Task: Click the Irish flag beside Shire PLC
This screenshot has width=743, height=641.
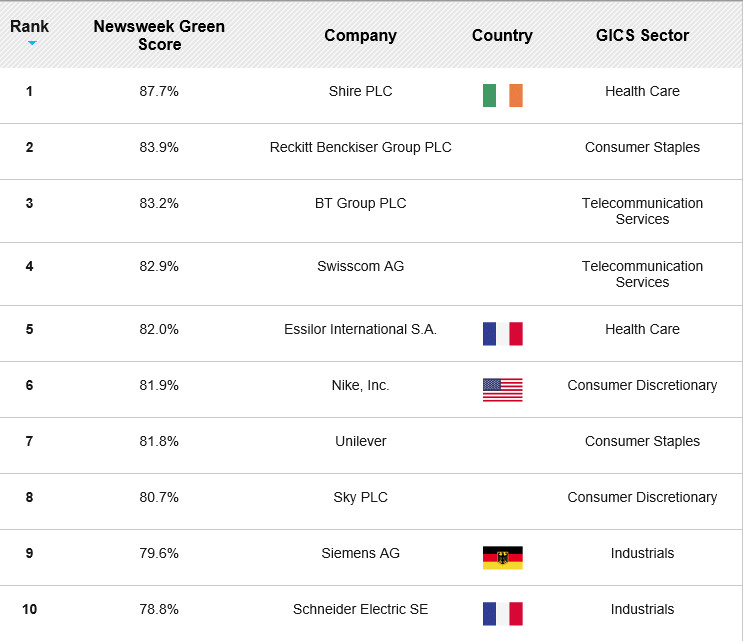Action: pyautogui.click(x=503, y=95)
